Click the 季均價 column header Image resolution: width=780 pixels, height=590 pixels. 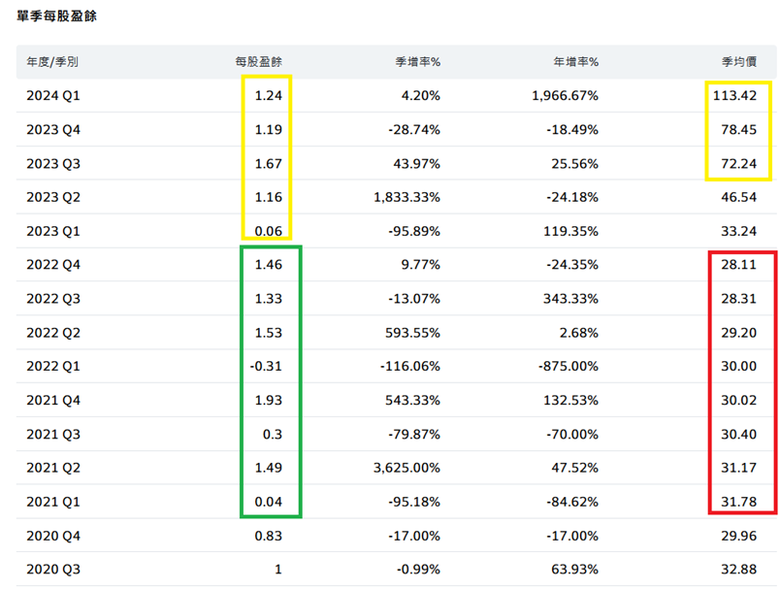point(739,62)
